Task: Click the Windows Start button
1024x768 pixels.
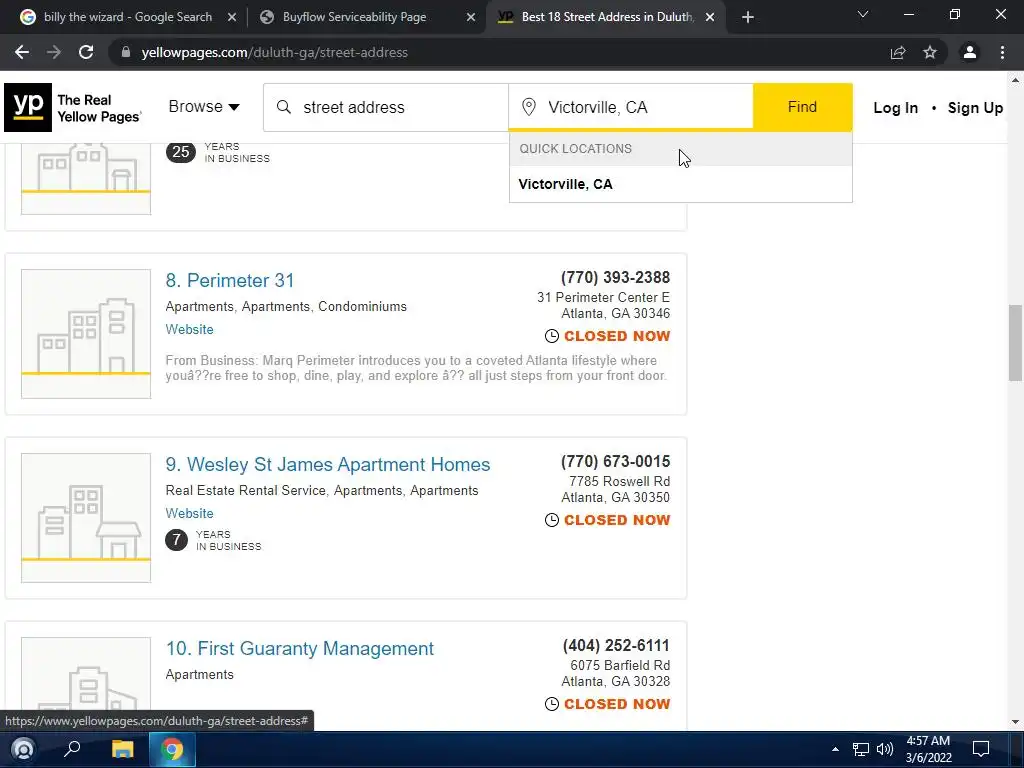Action: click(x=23, y=749)
